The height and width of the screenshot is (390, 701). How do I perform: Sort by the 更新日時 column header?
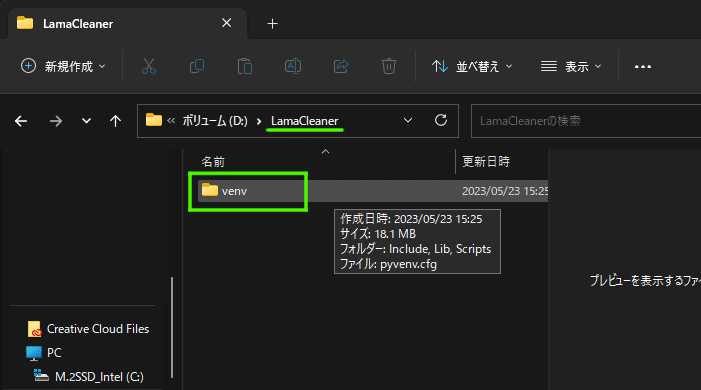click(486, 161)
